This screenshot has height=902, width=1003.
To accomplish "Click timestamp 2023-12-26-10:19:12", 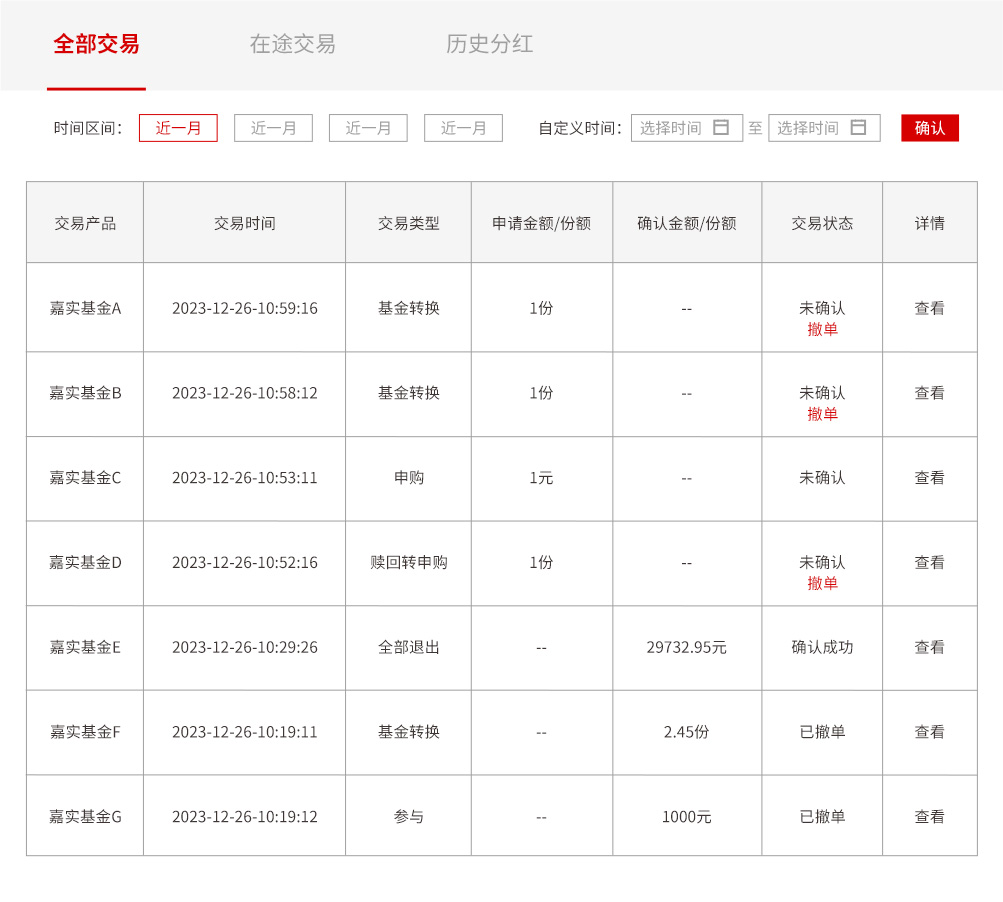I will (x=245, y=817).
